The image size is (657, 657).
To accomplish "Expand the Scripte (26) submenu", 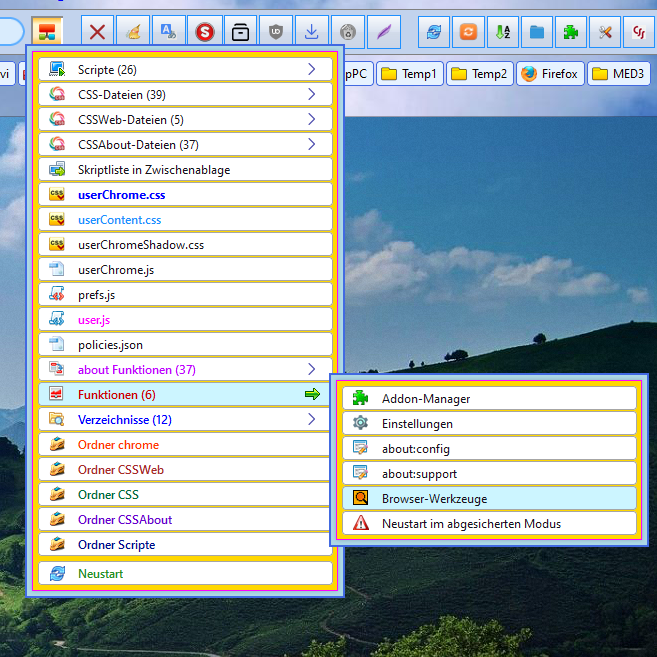I will (185, 70).
